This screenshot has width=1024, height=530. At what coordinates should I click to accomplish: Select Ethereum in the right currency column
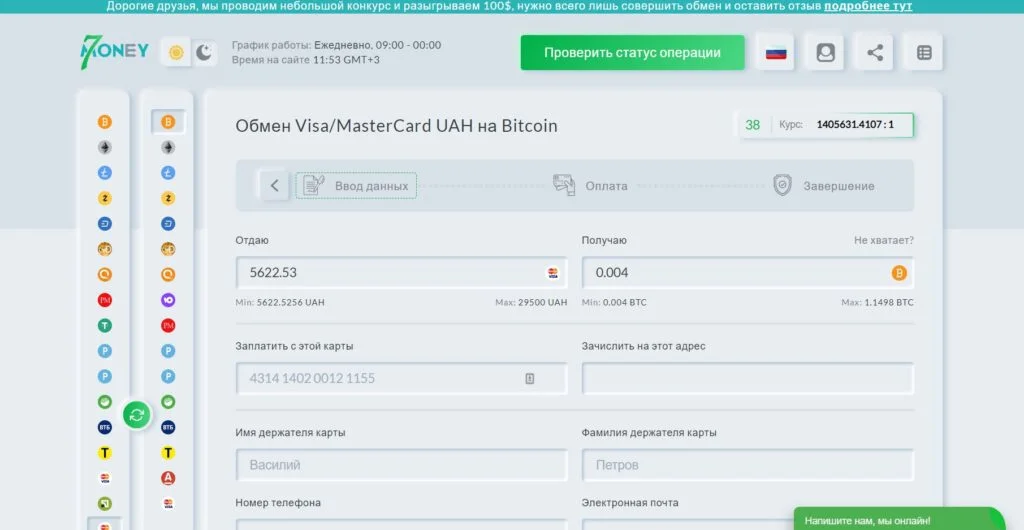(x=168, y=148)
